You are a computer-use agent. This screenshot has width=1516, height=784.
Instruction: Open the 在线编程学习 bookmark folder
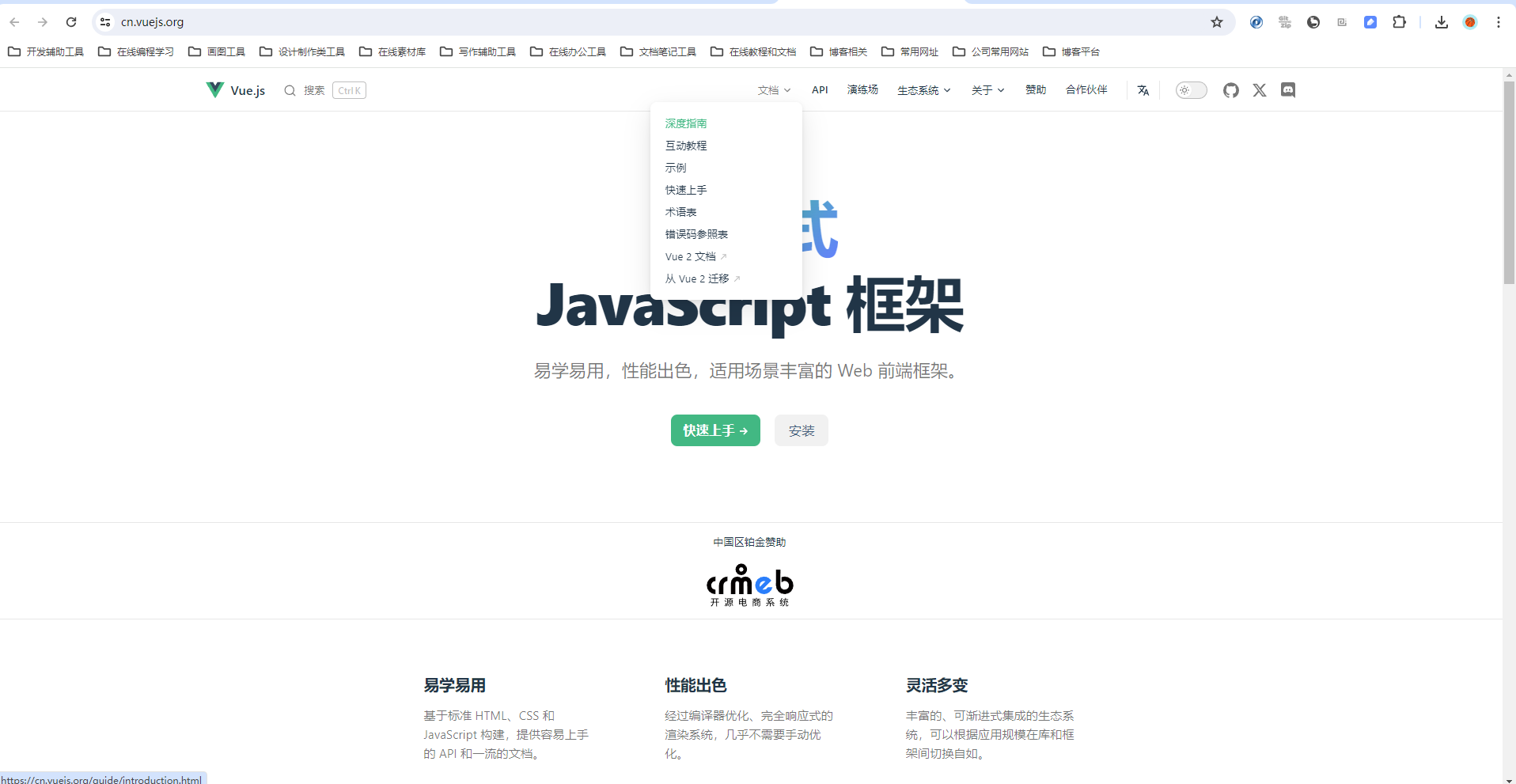(136, 51)
